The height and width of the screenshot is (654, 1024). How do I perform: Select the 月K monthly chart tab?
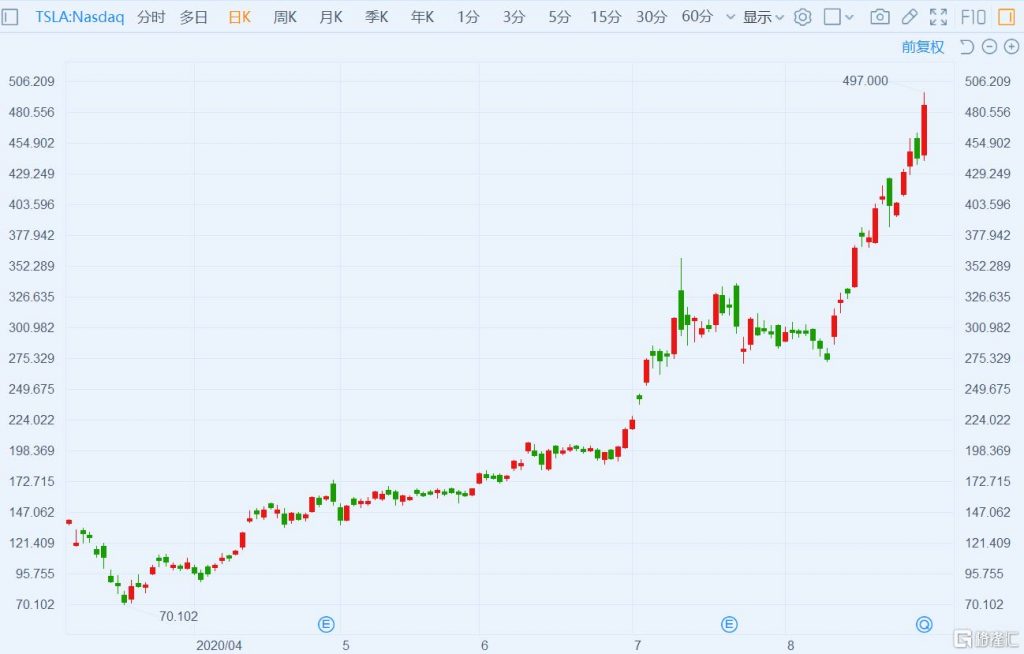(331, 17)
